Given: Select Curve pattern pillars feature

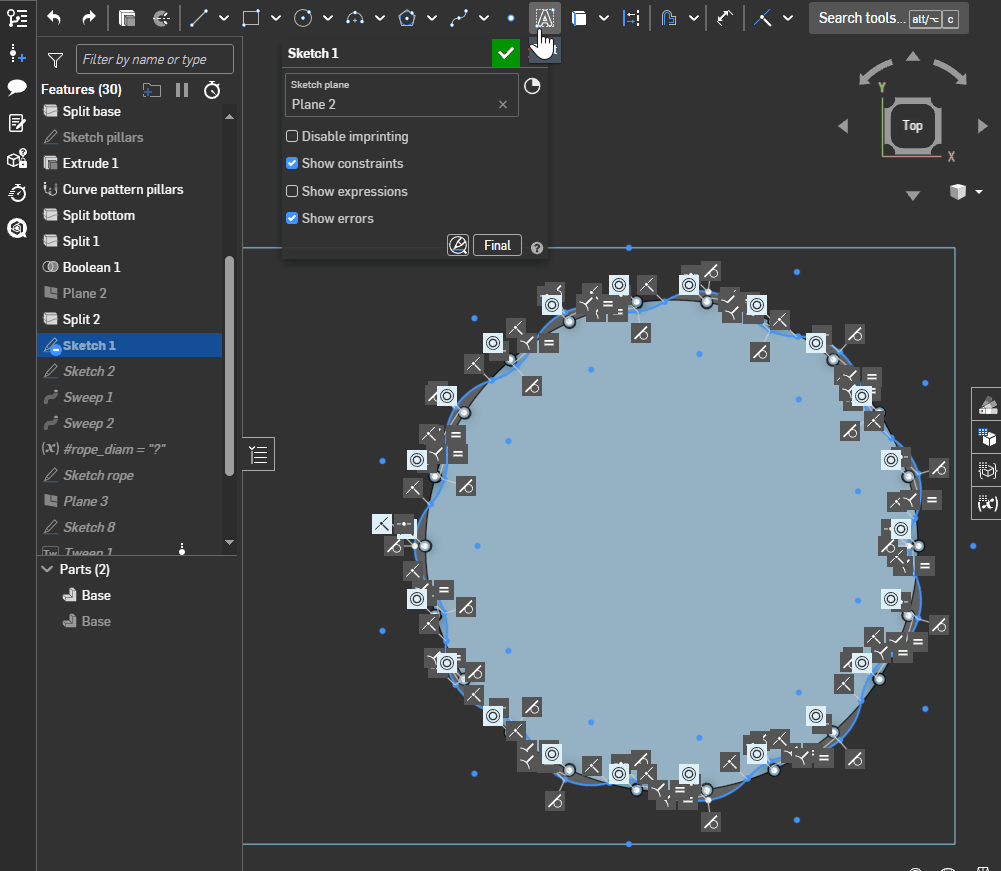Looking at the screenshot, I should click(x=122, y=189).
